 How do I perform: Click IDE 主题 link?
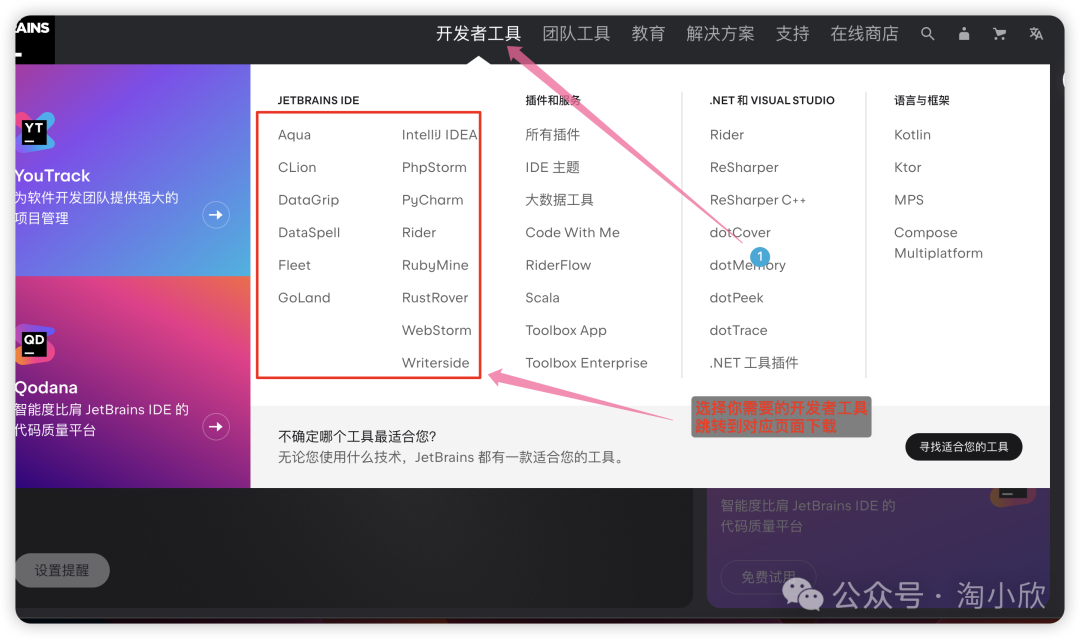(x=552, y=167)
